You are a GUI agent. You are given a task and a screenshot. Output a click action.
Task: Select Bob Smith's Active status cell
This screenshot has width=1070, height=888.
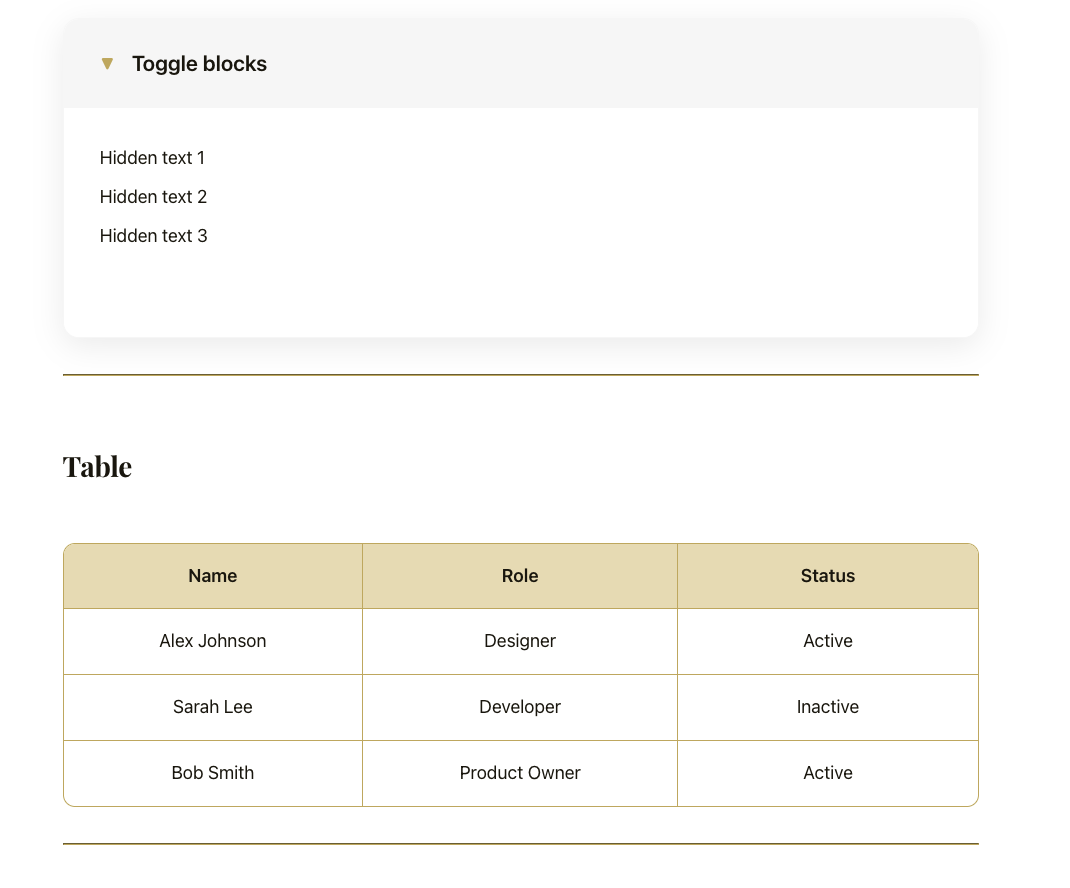point(827,773)
